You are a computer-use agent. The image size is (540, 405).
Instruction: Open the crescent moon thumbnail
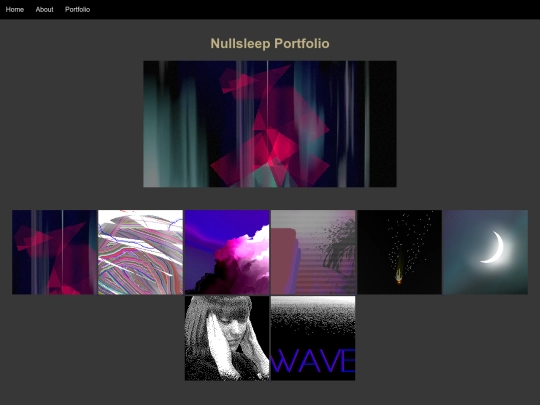(485, 252)
